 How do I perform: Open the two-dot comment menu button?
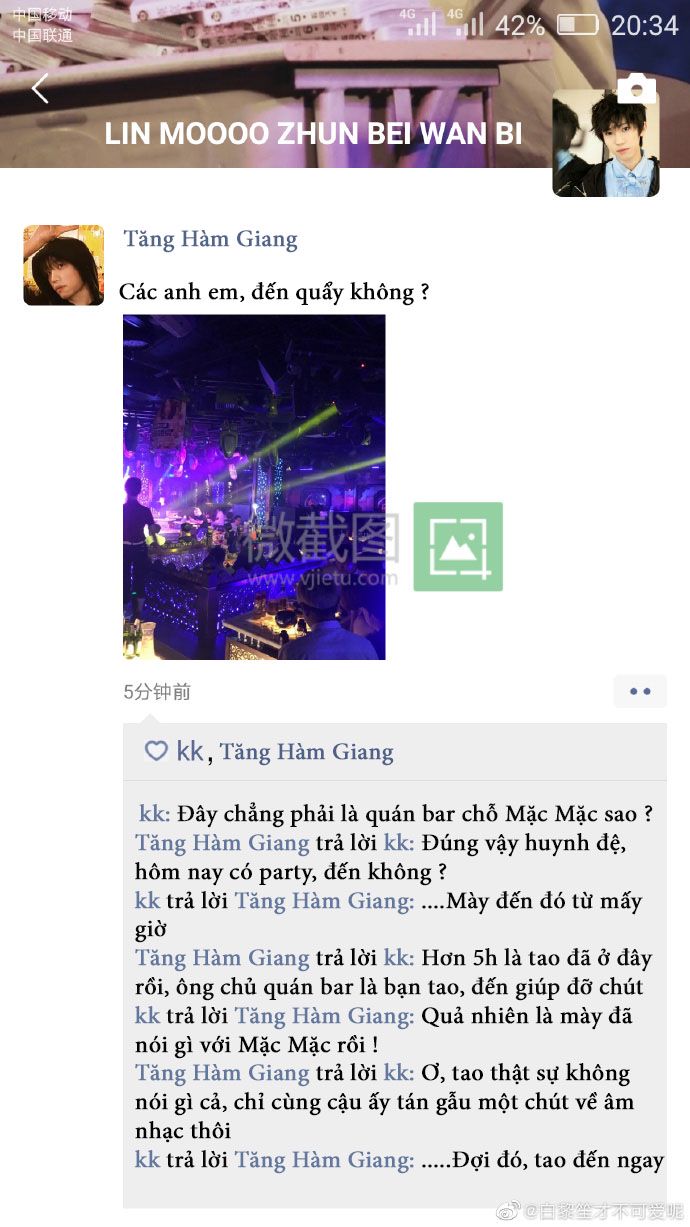[640, 691]
